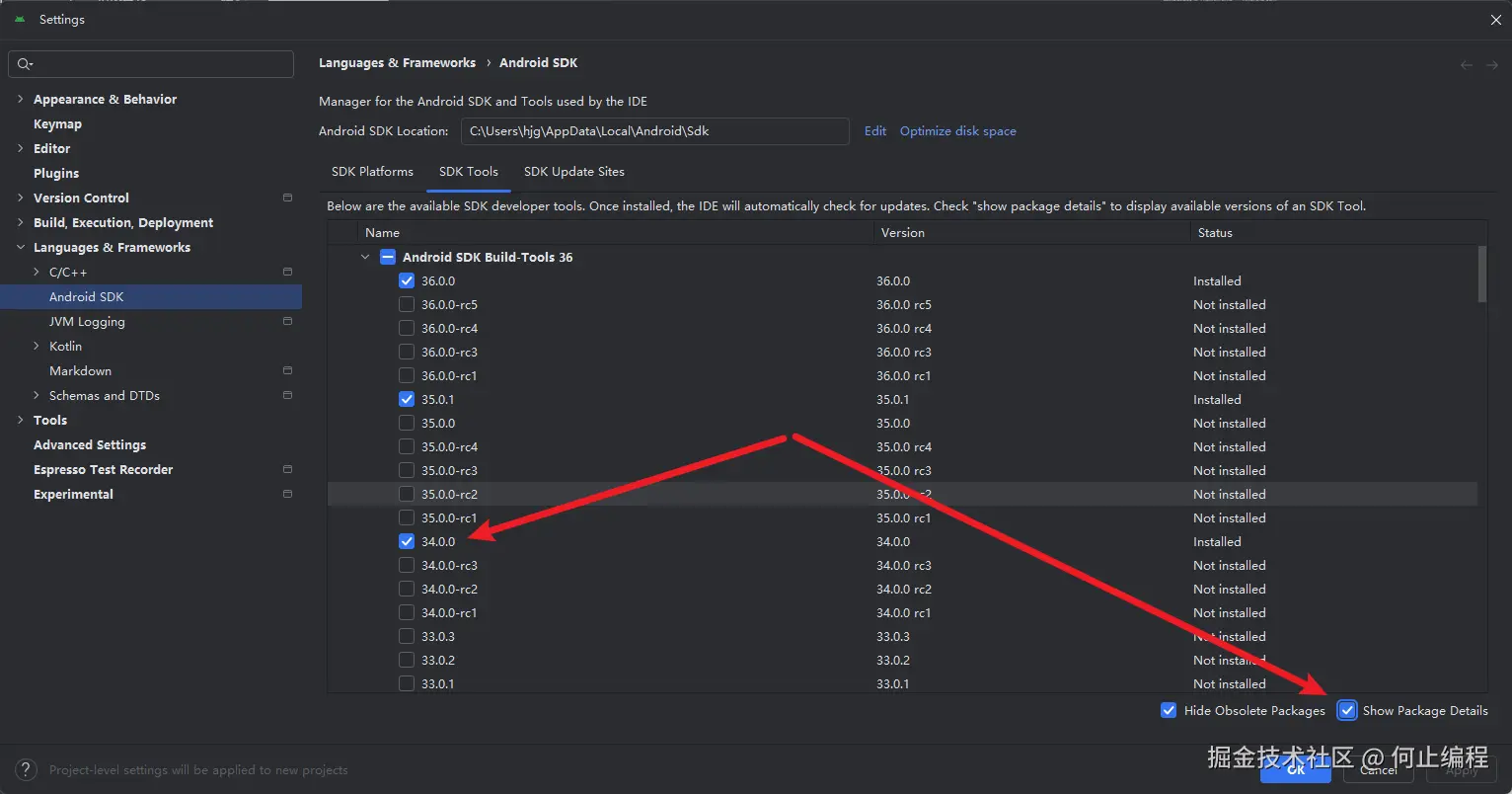The image size is (1512, 794).
Task: Click the Android logo in the title bar
Action: tap(20, 19)
